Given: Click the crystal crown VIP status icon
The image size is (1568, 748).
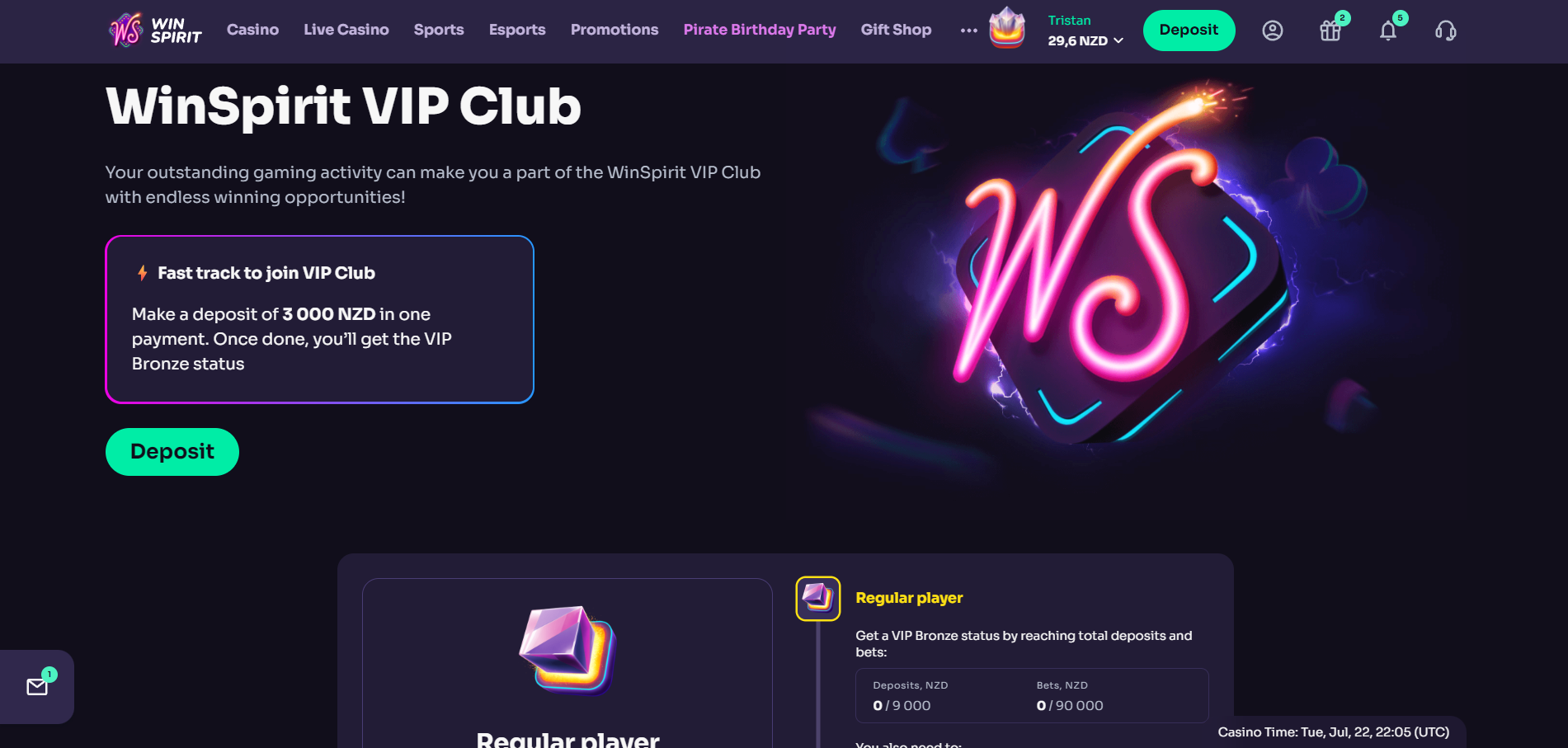Looking at the screenshot, I should click(1007, 27).
